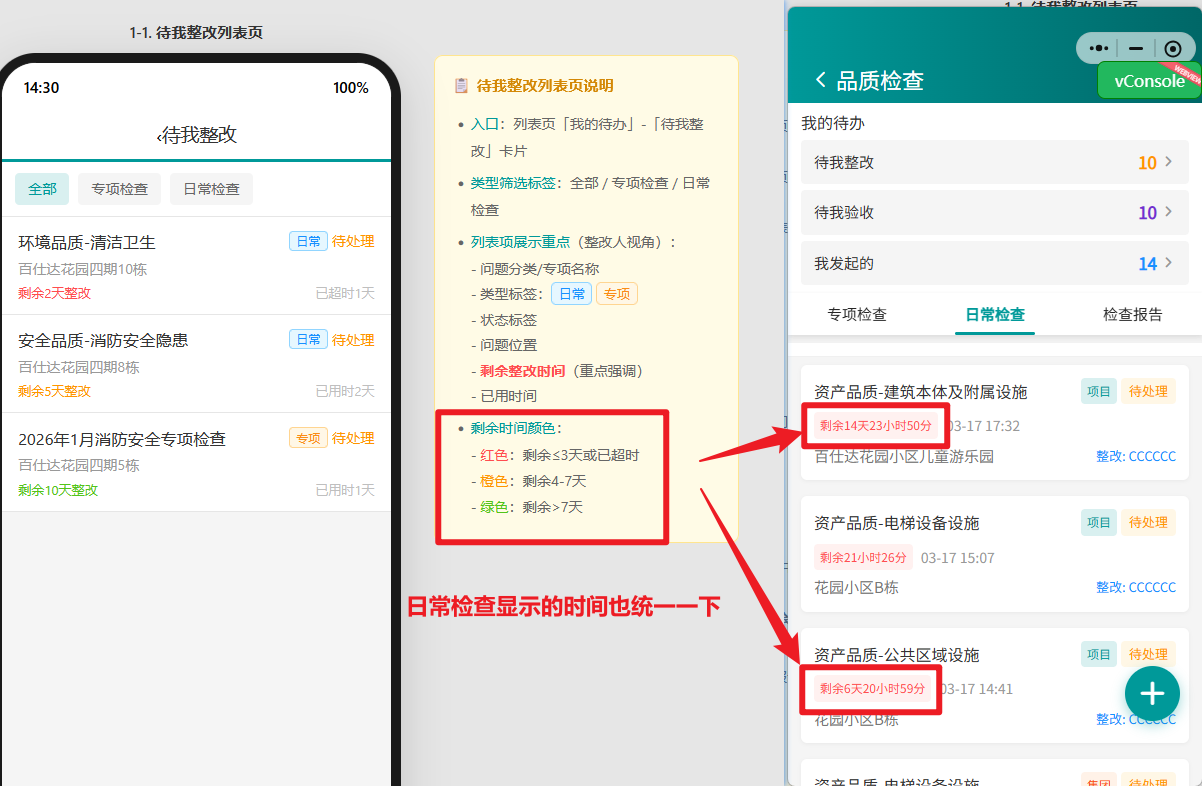
Task: Select the 日常检查 filter chip in phone mockup
Action: 211,189
